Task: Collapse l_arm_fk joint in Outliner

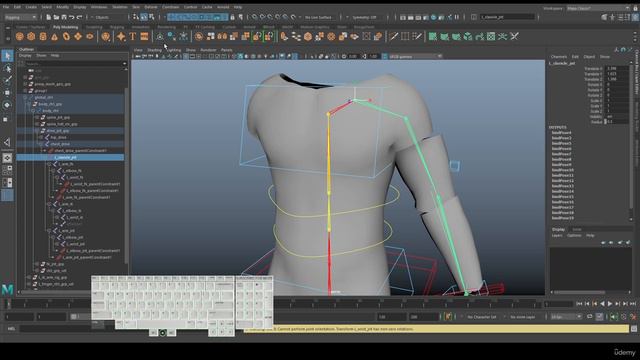Action: [x=49, y=164]
